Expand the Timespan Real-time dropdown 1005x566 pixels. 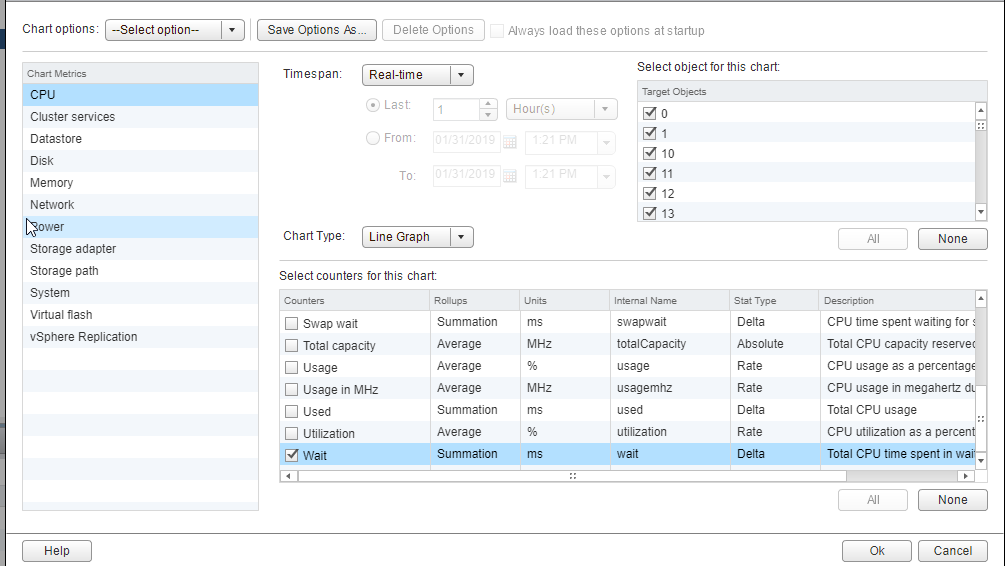coord(461,75)
